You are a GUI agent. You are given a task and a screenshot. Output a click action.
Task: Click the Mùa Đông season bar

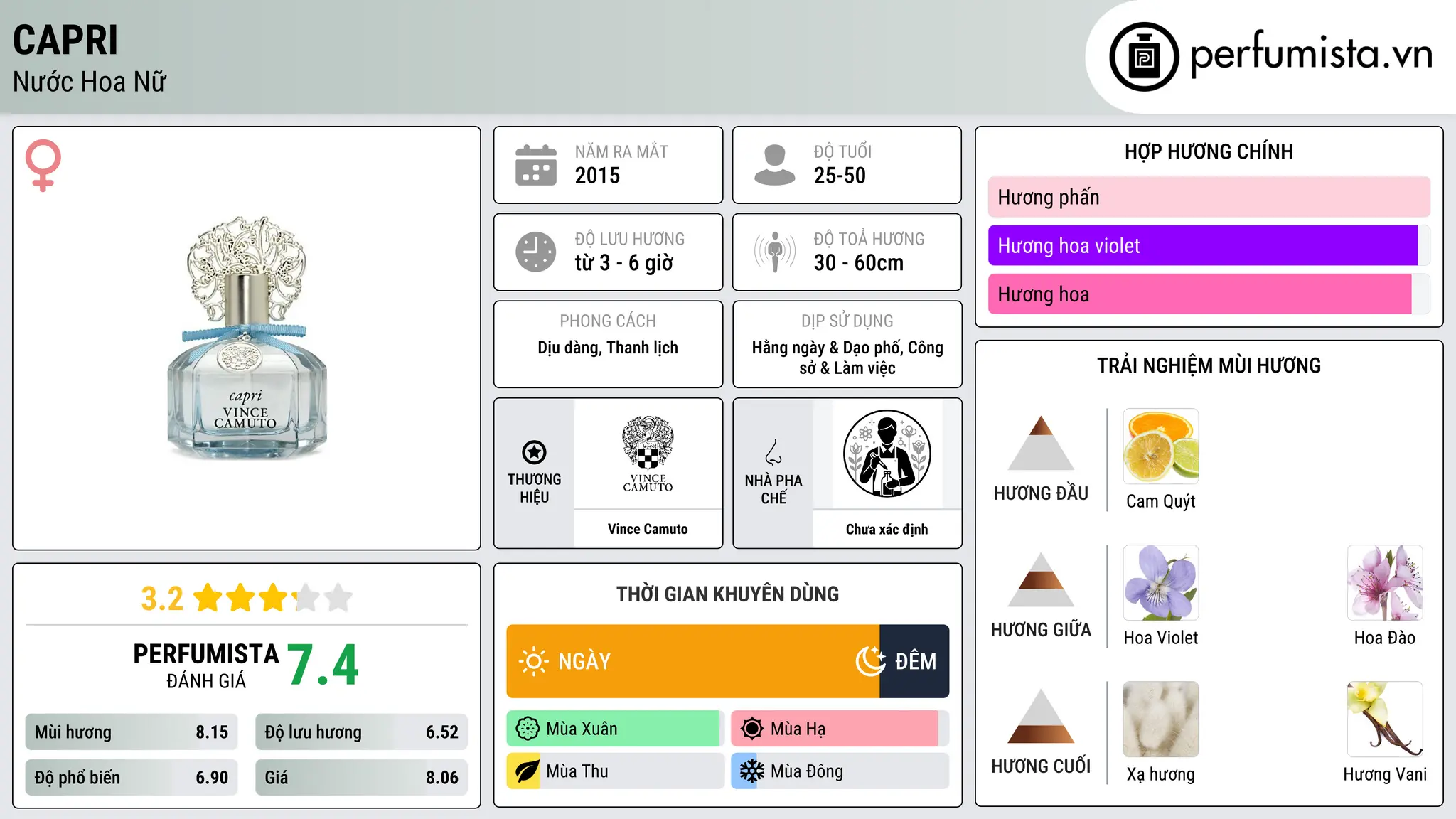point(840,771)
